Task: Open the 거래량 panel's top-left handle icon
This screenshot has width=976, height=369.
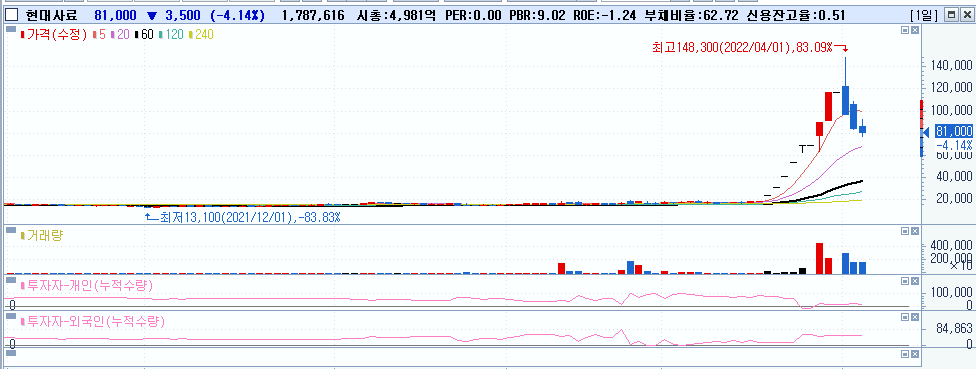Action: (x=10, y=230)
